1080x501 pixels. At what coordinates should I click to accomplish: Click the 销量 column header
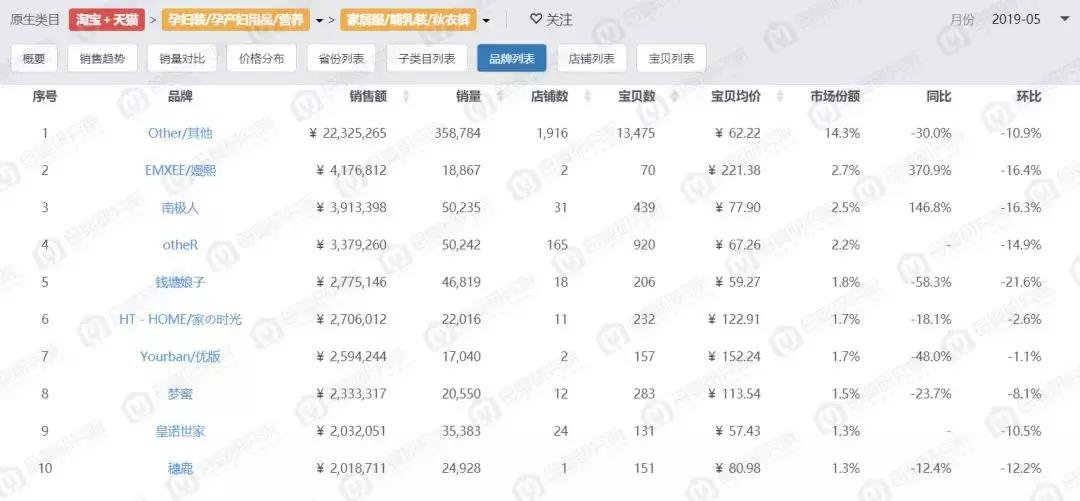click(x=468, y=96)
